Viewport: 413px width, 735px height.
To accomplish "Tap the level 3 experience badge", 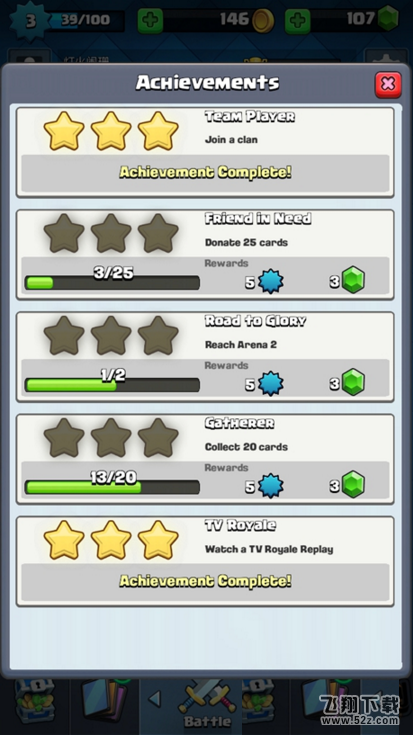I will coord(30,21).
